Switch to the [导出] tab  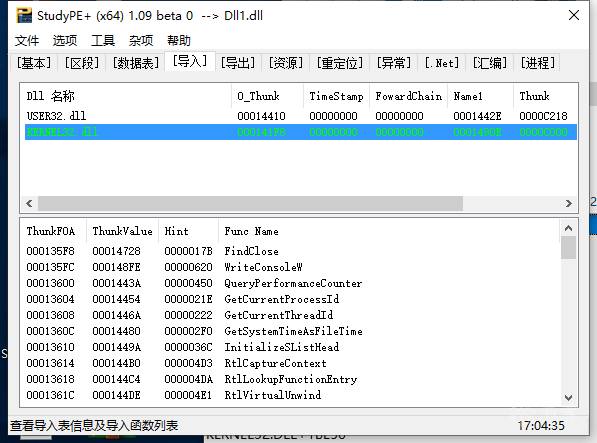[x=238, y=63]
